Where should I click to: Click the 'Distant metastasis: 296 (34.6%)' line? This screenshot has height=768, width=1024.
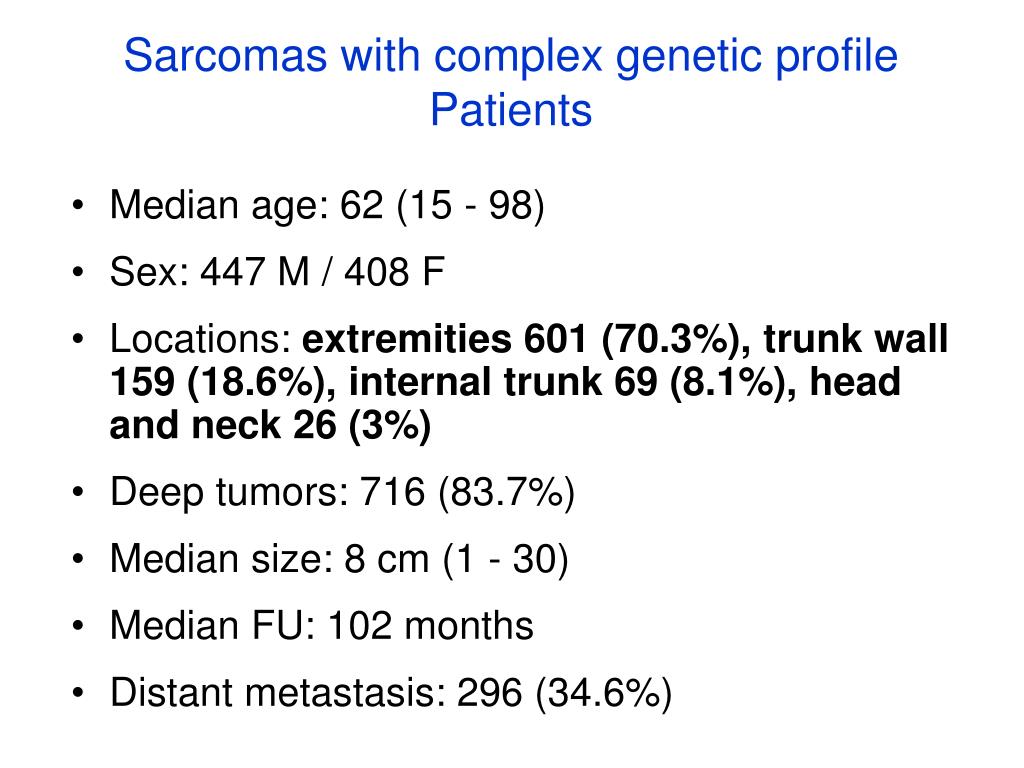pyautogui.click(x=391, y=694)
